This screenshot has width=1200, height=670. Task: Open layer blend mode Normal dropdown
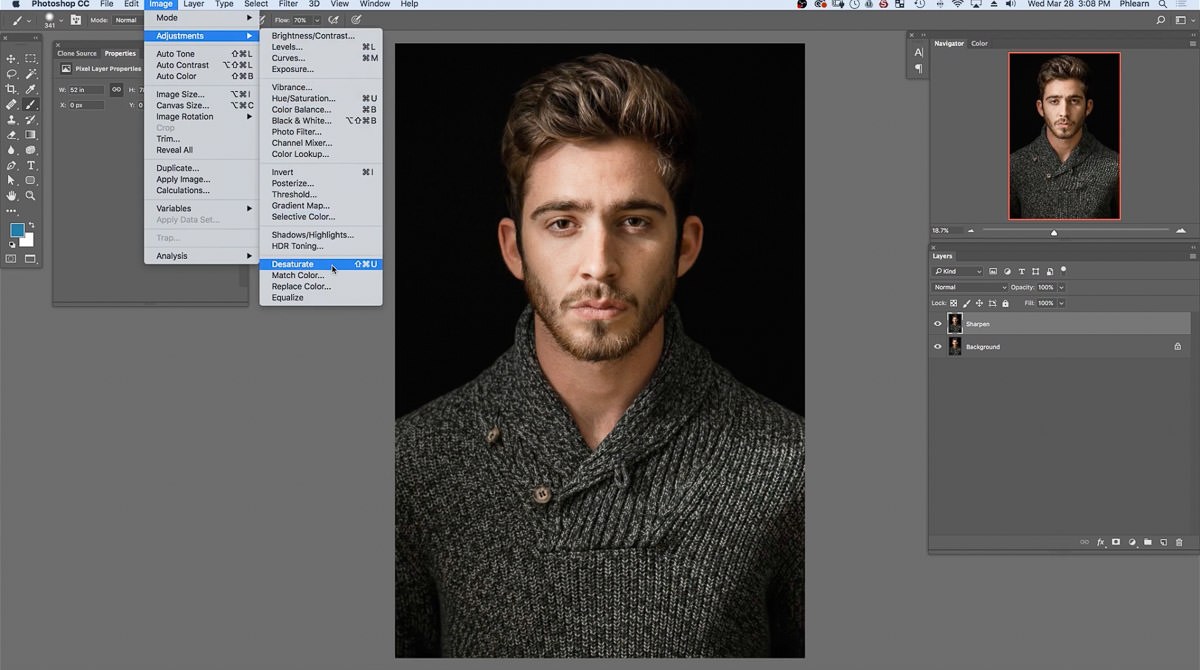pos(969,287)
